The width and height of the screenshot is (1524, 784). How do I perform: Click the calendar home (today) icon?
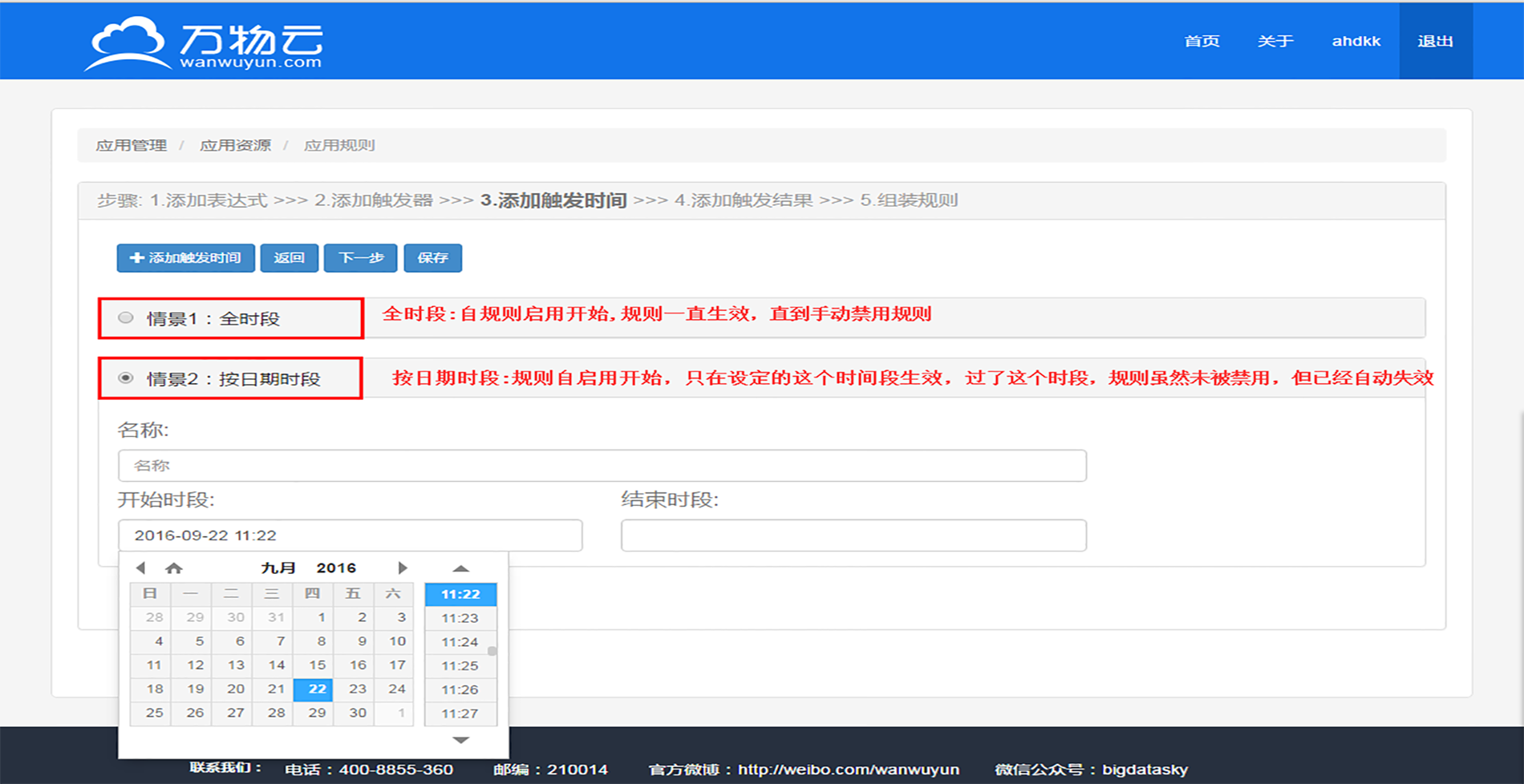coord(173,568)
